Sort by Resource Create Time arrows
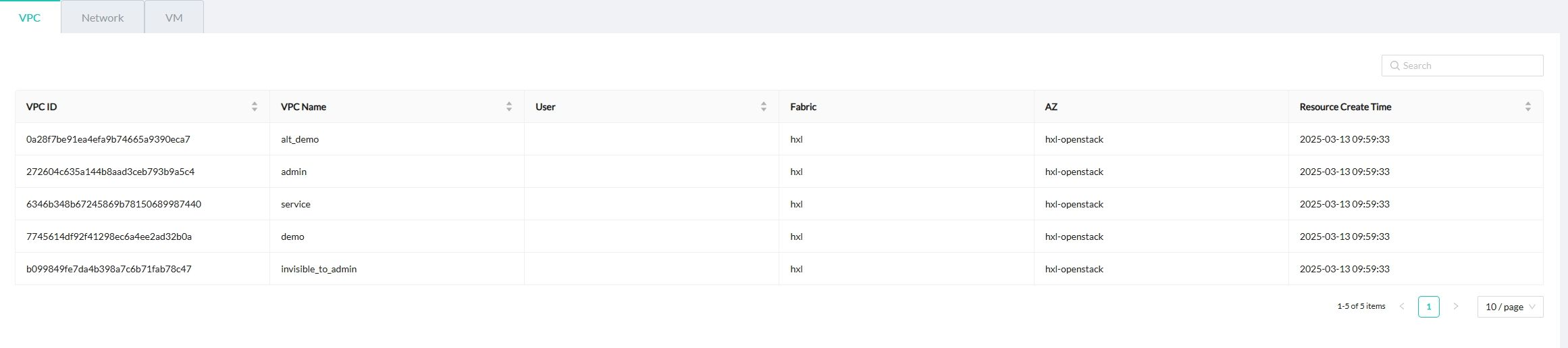The width and height of the screenshot is (1568, 348). tap(1527, 107)
